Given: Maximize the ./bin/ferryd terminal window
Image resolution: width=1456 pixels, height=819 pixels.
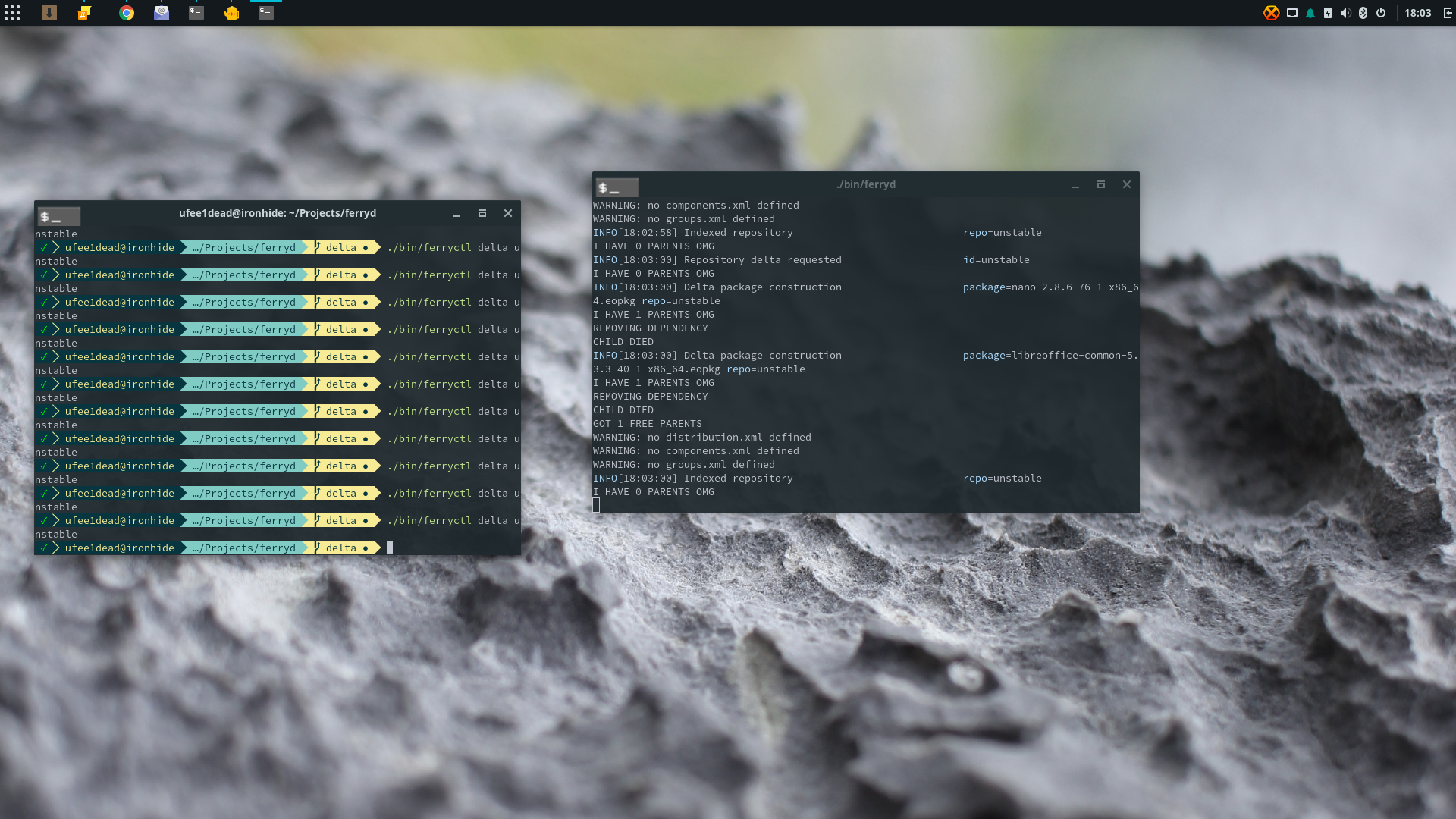Looking at the screenshot, I should [x=1101, y=184].
